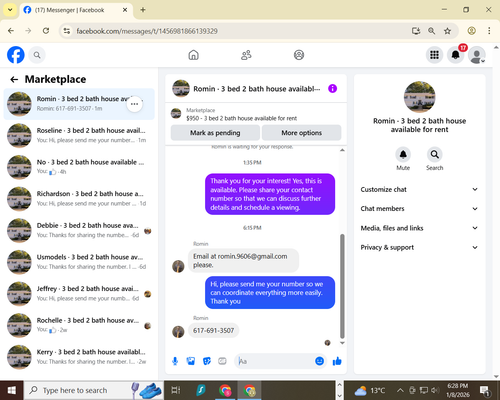Open notifications bell with 17 badge
The height and width of the screenshot is (400, 500).
coord(456,55)
